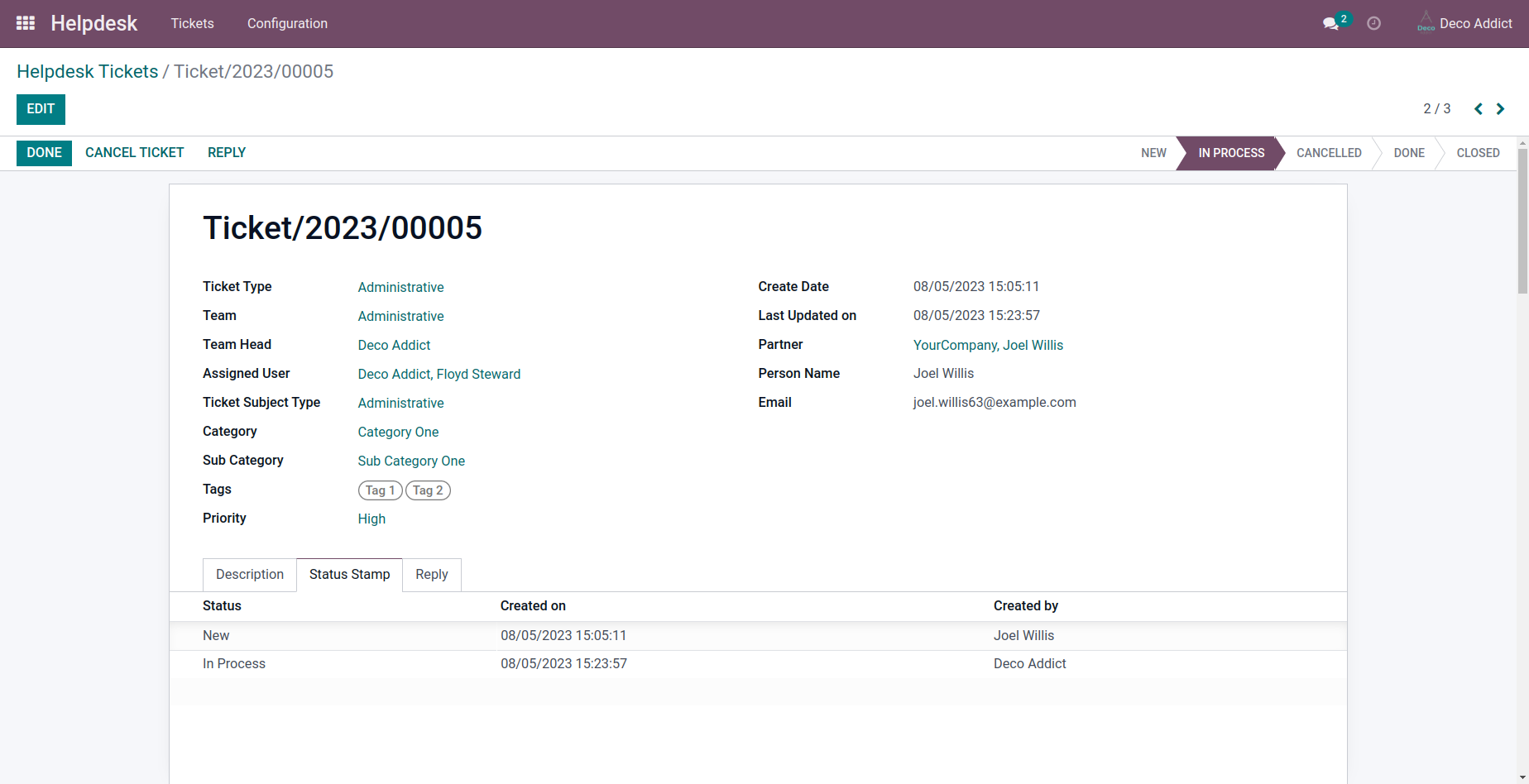Open the conversations chat icon with badge
The image size is (1529, 784).
1335,22
